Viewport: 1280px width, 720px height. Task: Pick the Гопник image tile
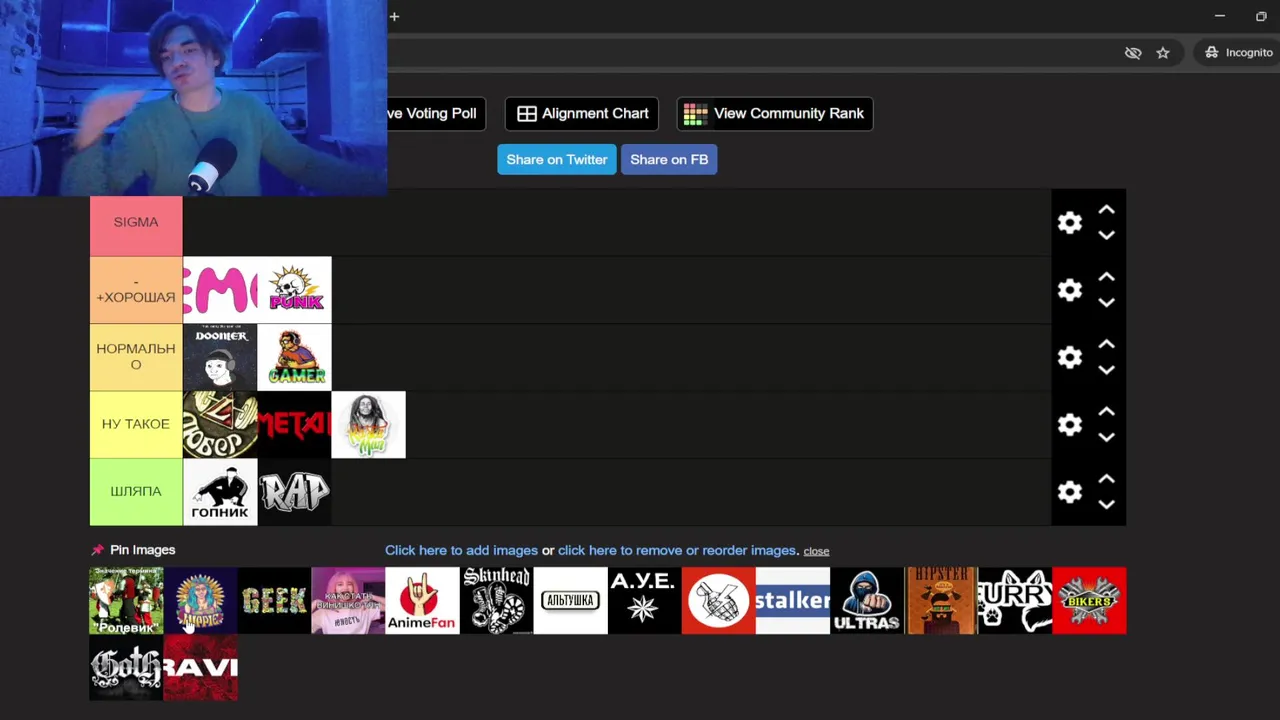point(220,491)
